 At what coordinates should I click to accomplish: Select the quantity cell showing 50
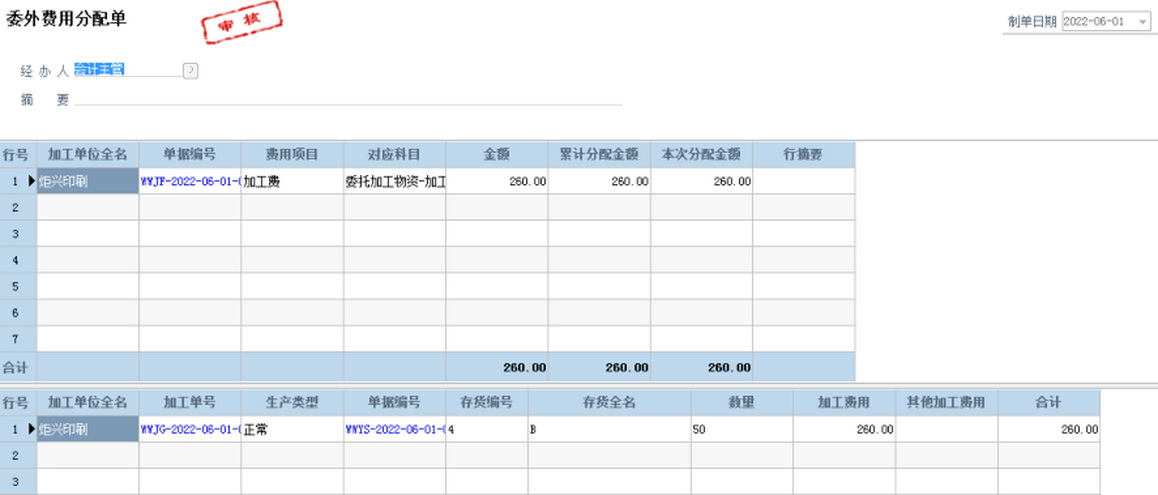tap(741, 429)
